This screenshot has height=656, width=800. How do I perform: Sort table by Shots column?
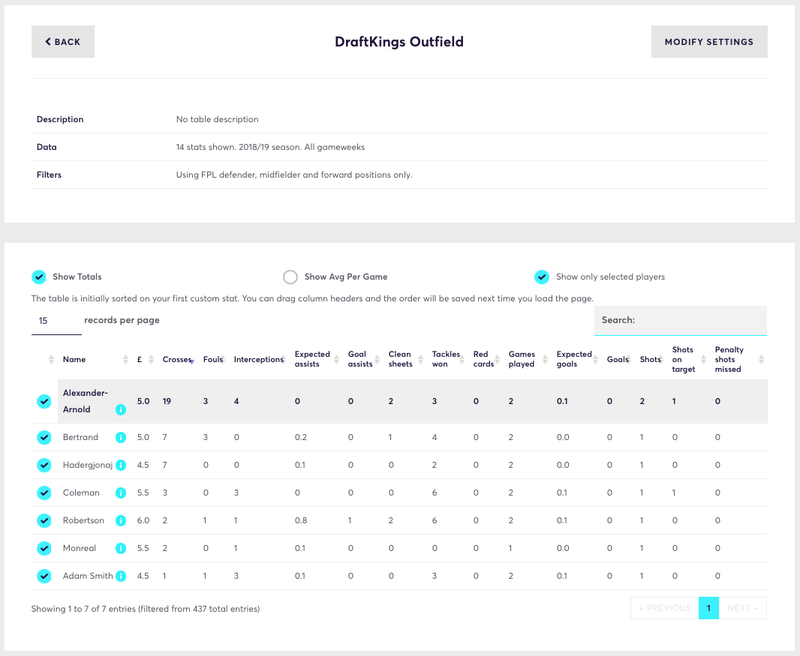pos(651,360)
